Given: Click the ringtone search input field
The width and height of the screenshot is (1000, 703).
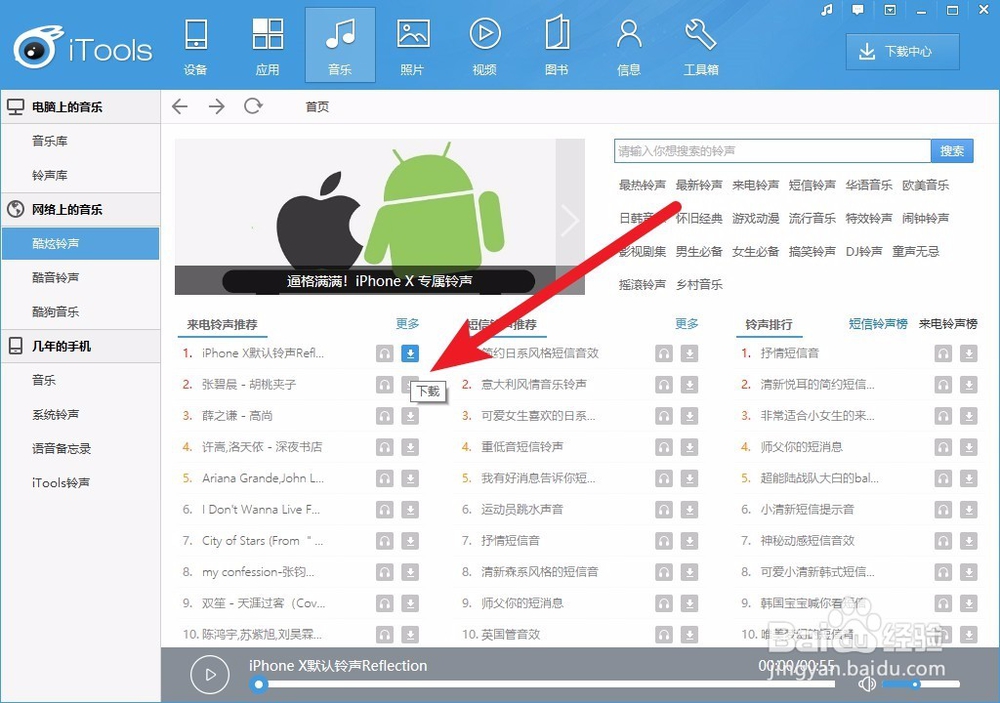Looking at the screenshot, I should [x=772, y=151].
